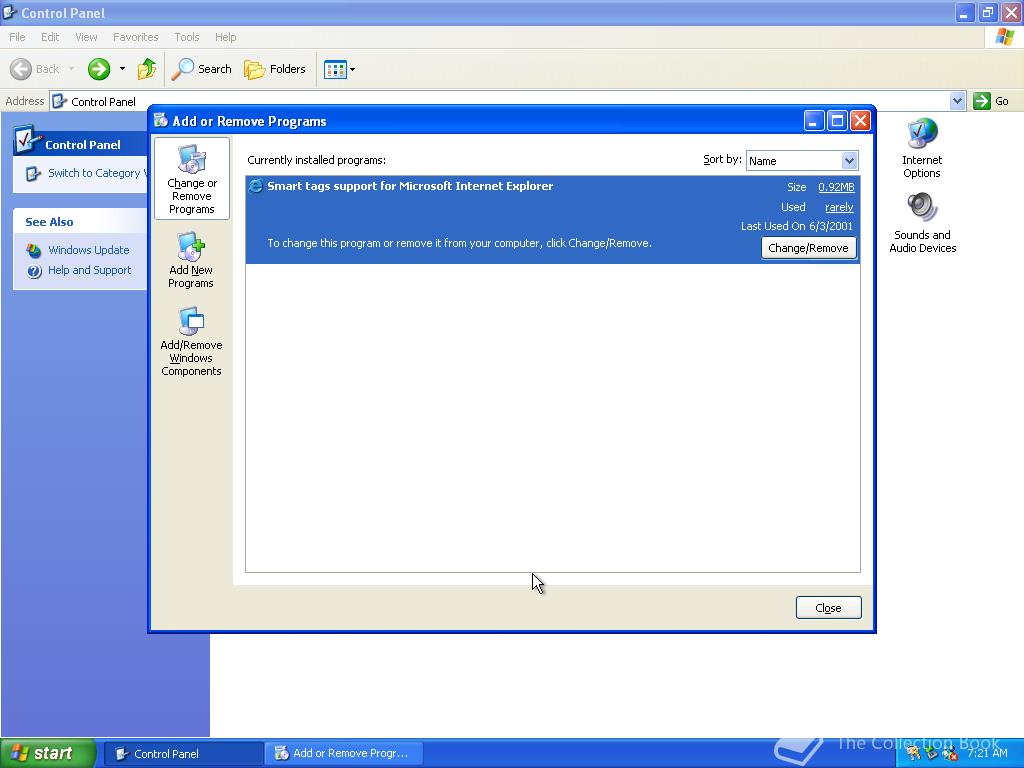Switch to Control Panel taskbar button

click(x=183, y=754)
